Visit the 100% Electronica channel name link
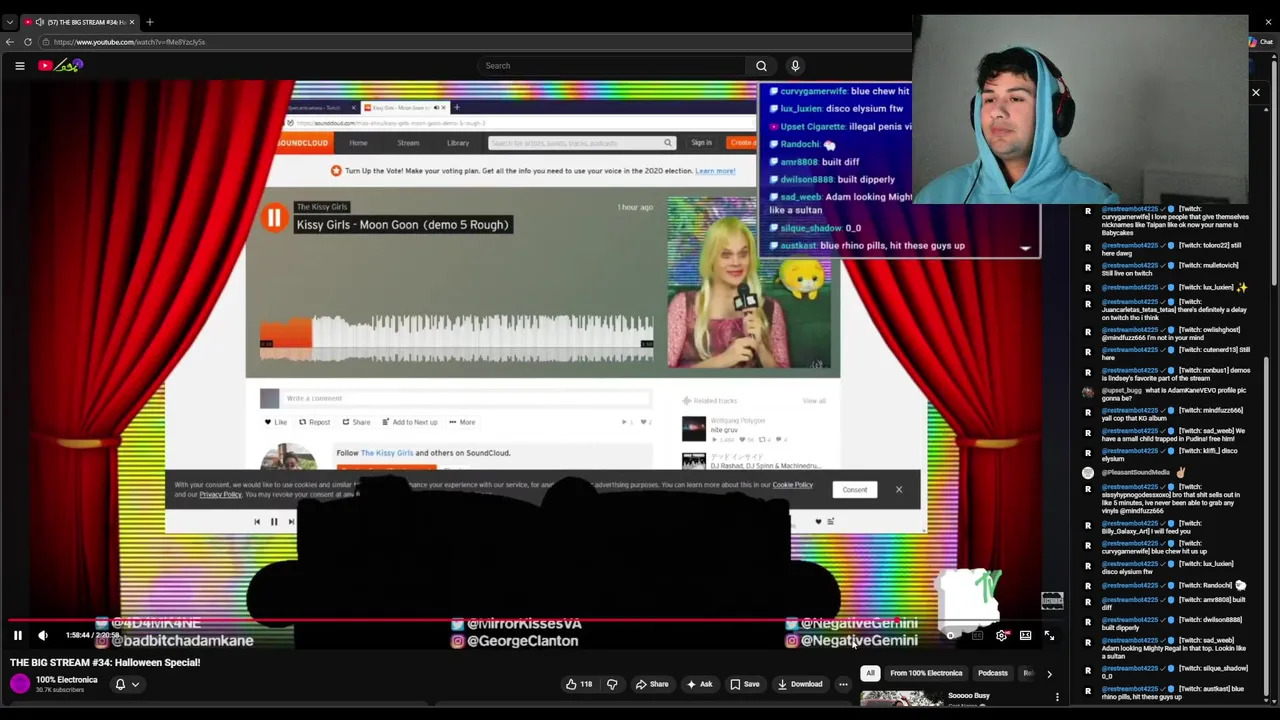Screen dimensions: 1280x720 [x=67, y=680]
